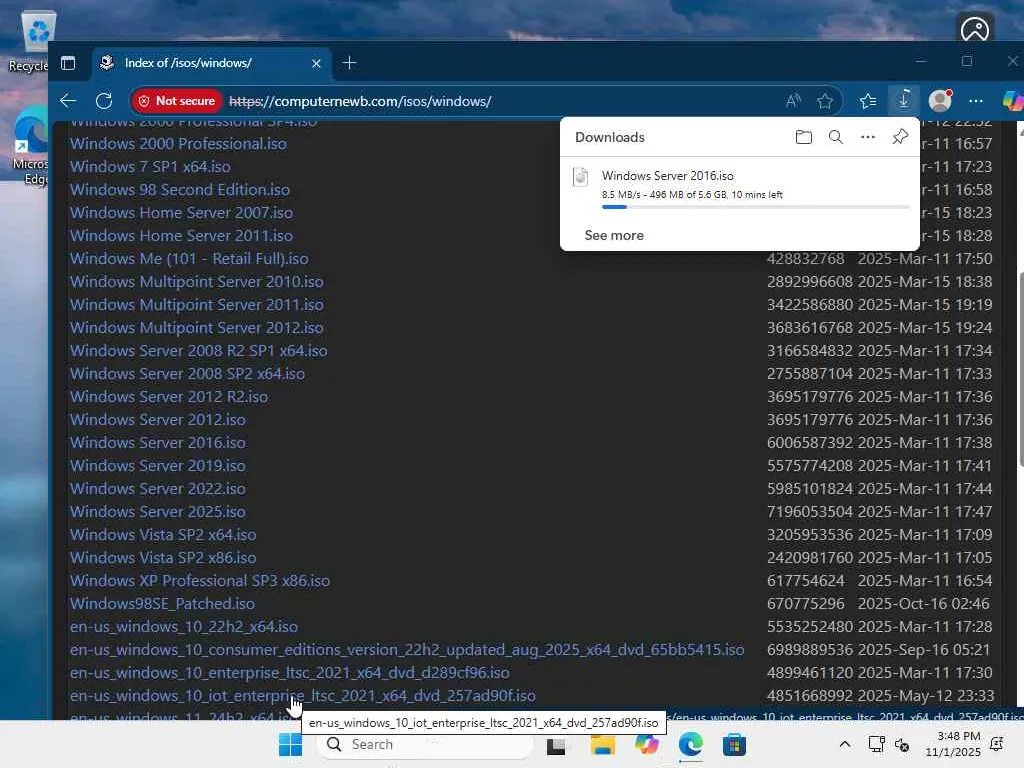
Task: Download Windows Me (101 - Retail Full).iso
Action: [x=189, y=259]
